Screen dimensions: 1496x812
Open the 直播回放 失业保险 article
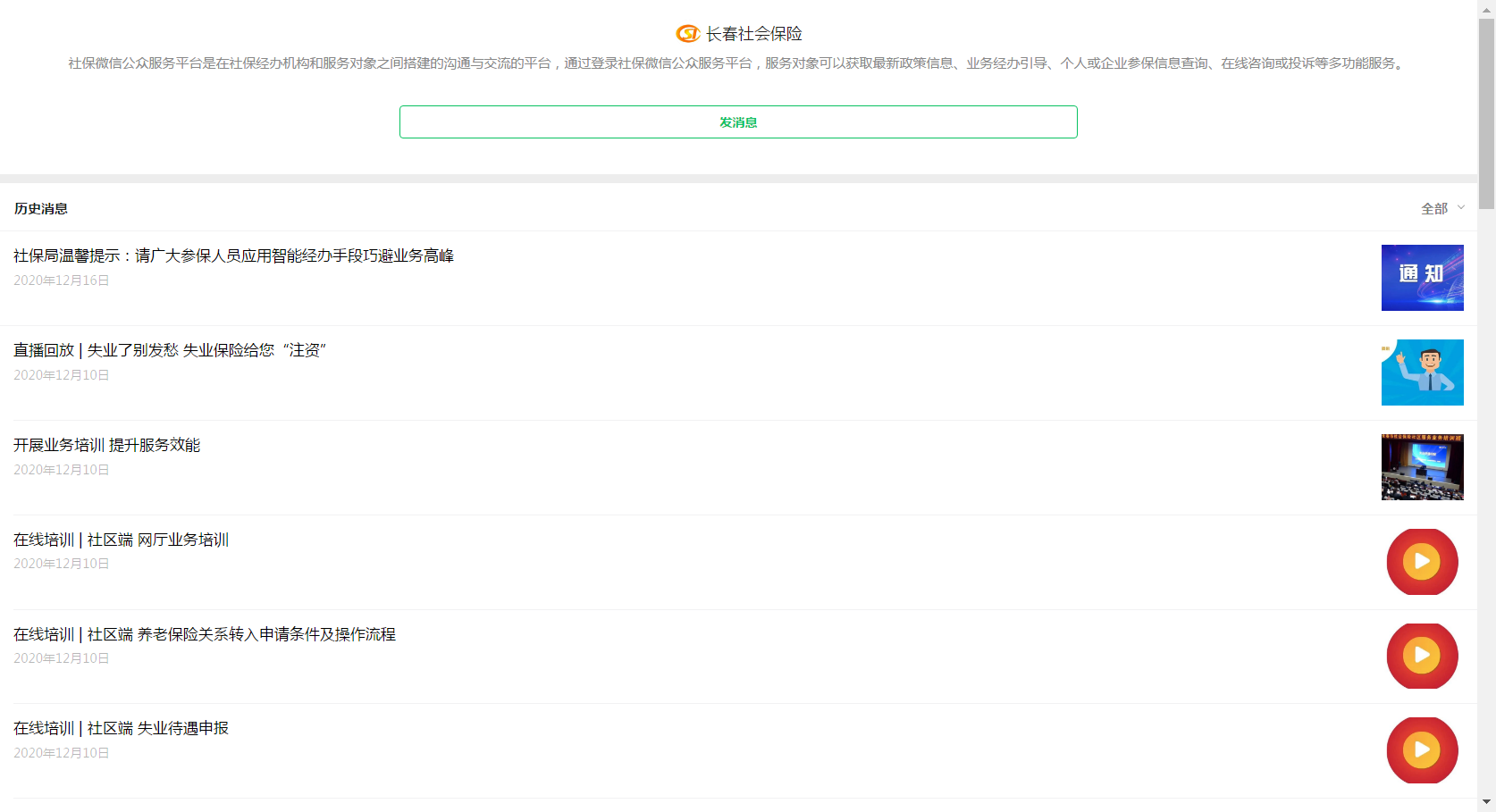click(170, 351)
